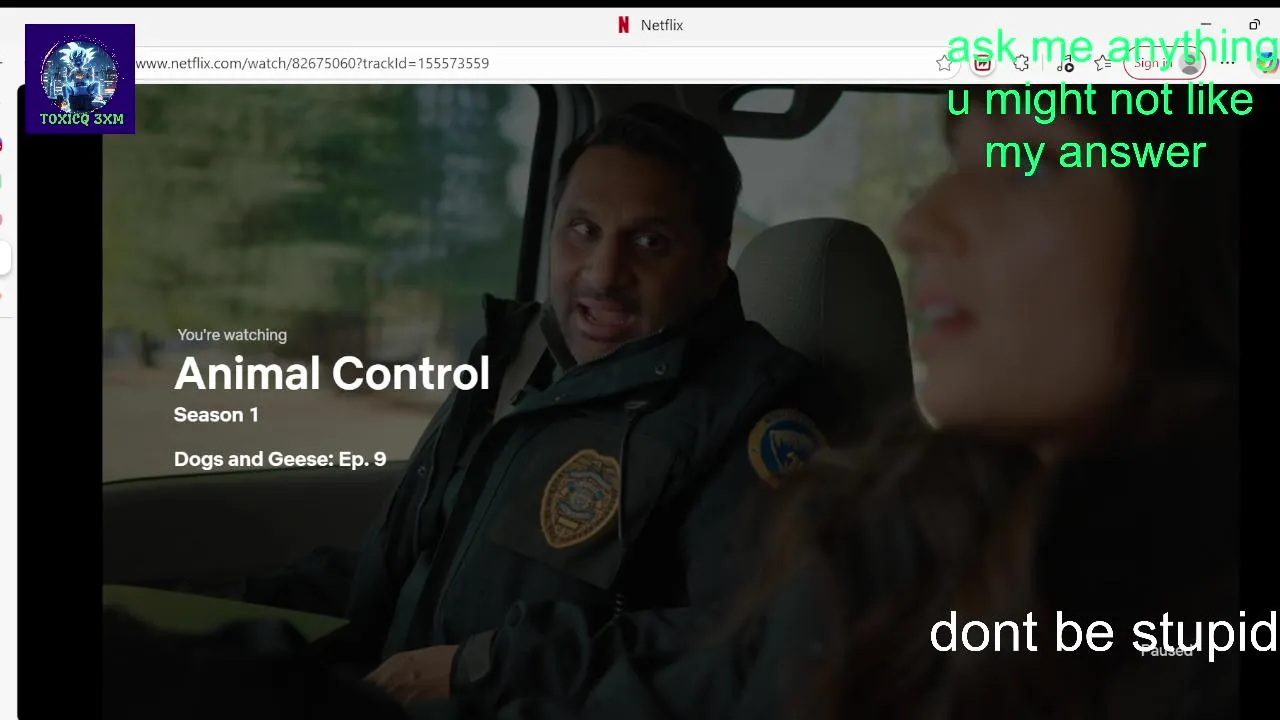Minimize the browser window
Viewport: 1280px width, 720px height.
(1206, 24)
